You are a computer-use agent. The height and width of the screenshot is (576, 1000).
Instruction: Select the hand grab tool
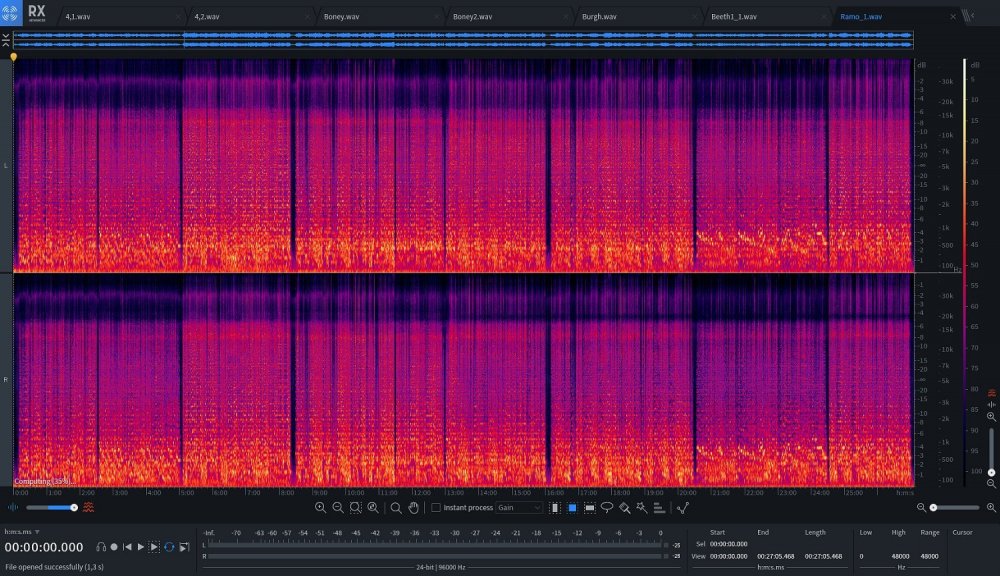[413, 508]
